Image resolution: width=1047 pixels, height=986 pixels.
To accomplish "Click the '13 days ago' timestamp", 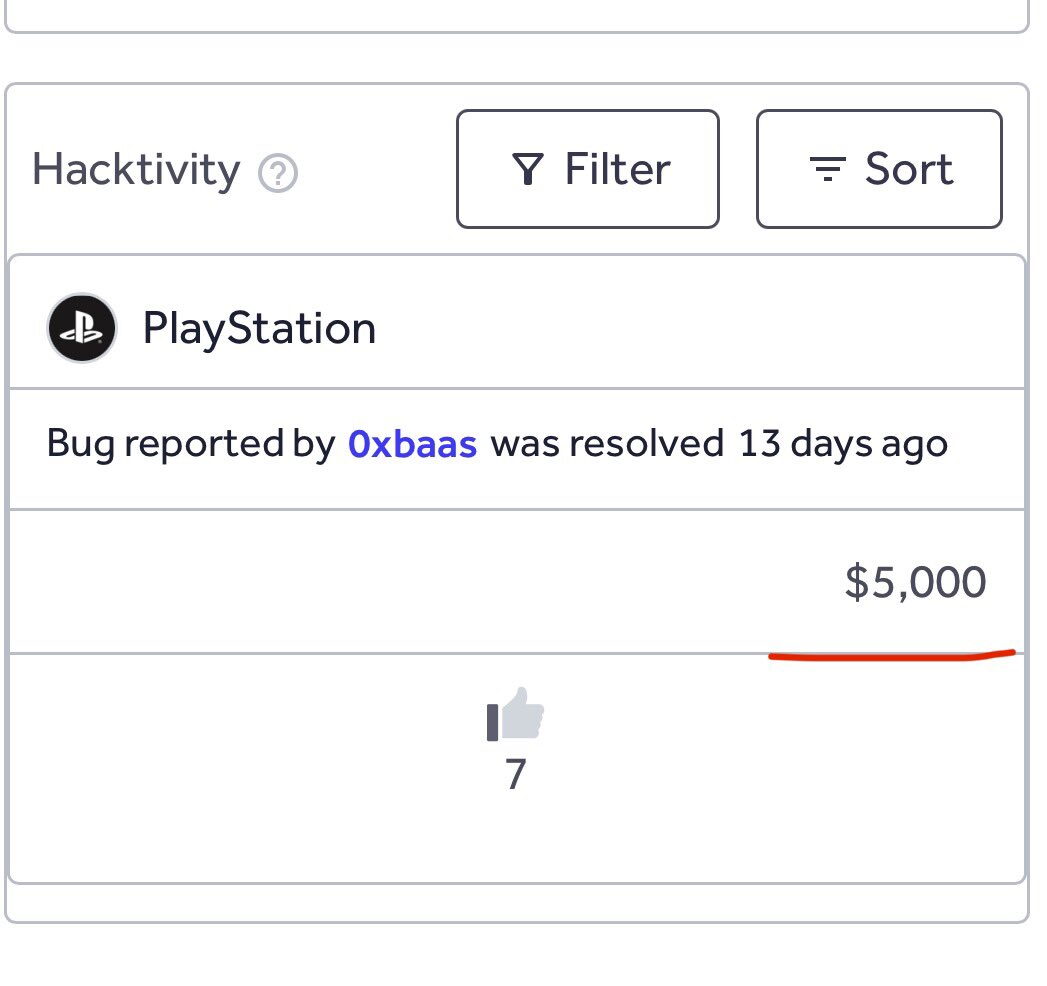I will coord(843,443).
